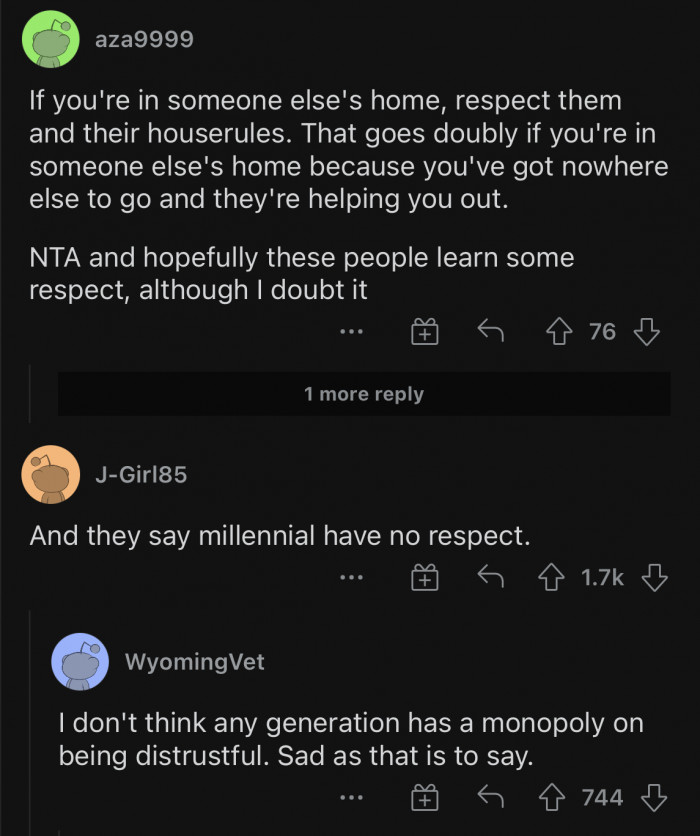Award J-Girl85's comment with gift icon

[426, 577]
